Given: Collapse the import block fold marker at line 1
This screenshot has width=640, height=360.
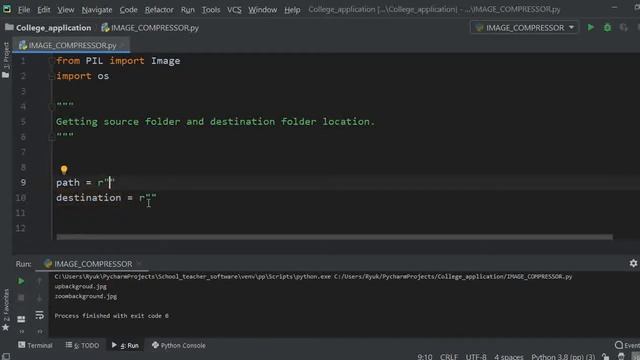Looking at the screenshot, I should point(51,61).
